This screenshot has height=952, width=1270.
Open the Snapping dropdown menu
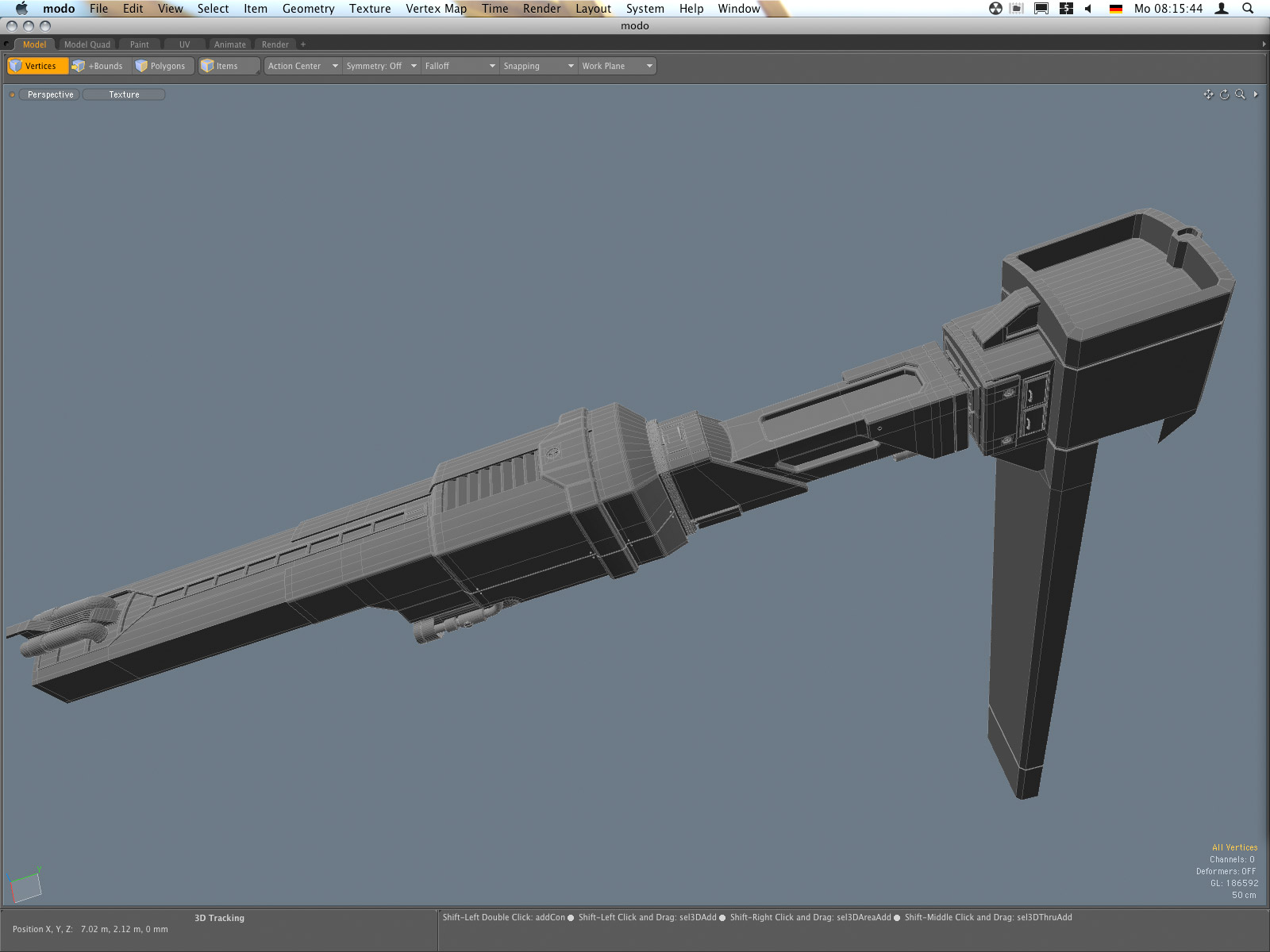coord(537,66)
